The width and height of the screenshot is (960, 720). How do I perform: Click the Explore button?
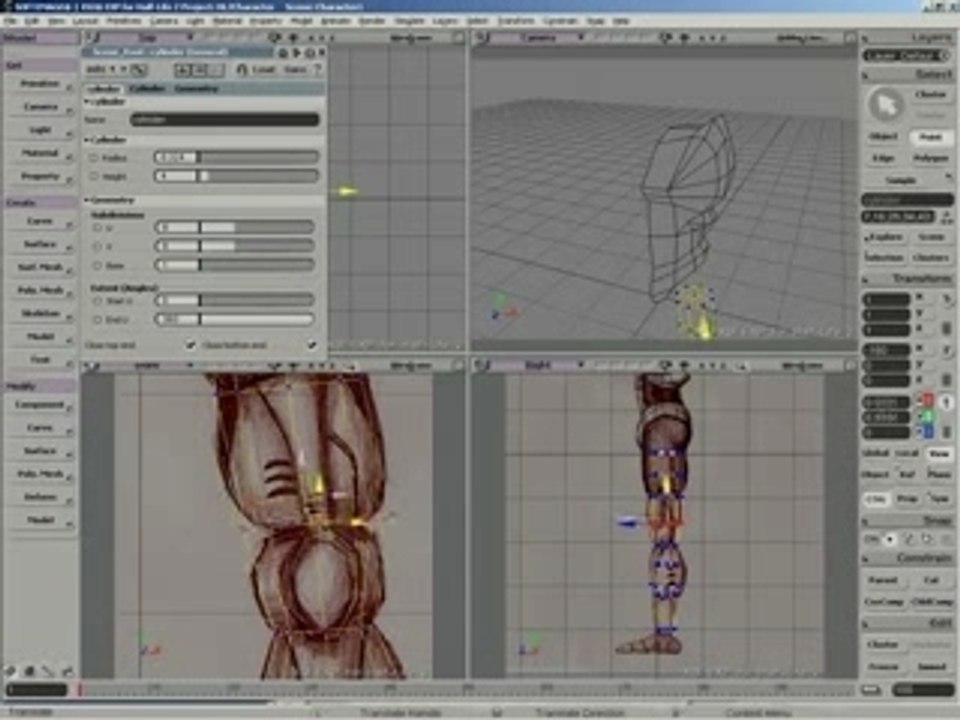885,237
